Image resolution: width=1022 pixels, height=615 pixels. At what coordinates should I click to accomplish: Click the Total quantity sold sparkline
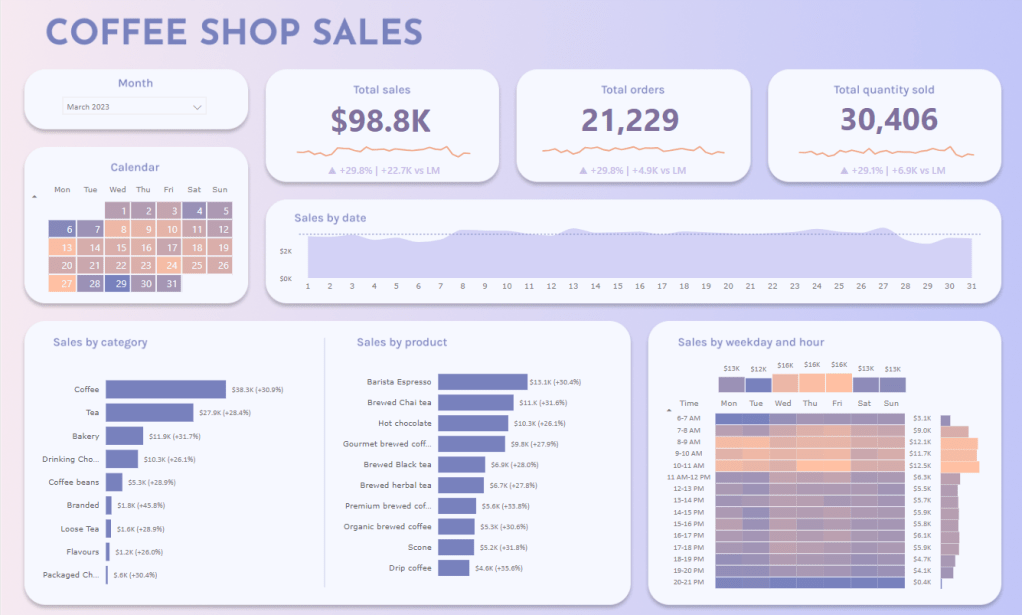(885, 153)
